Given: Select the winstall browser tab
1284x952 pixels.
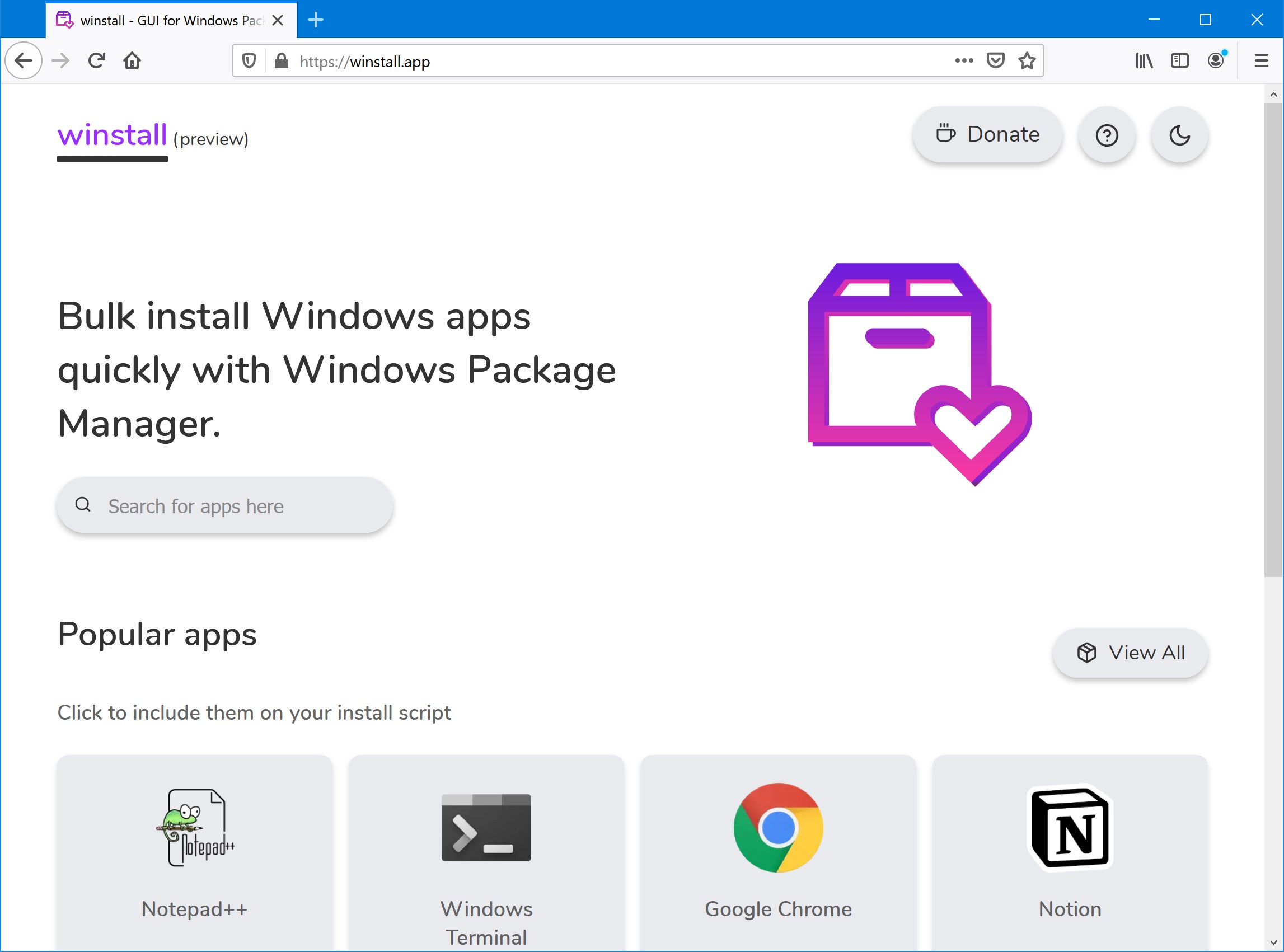Looking at the screenshot, I should [172, 20].
